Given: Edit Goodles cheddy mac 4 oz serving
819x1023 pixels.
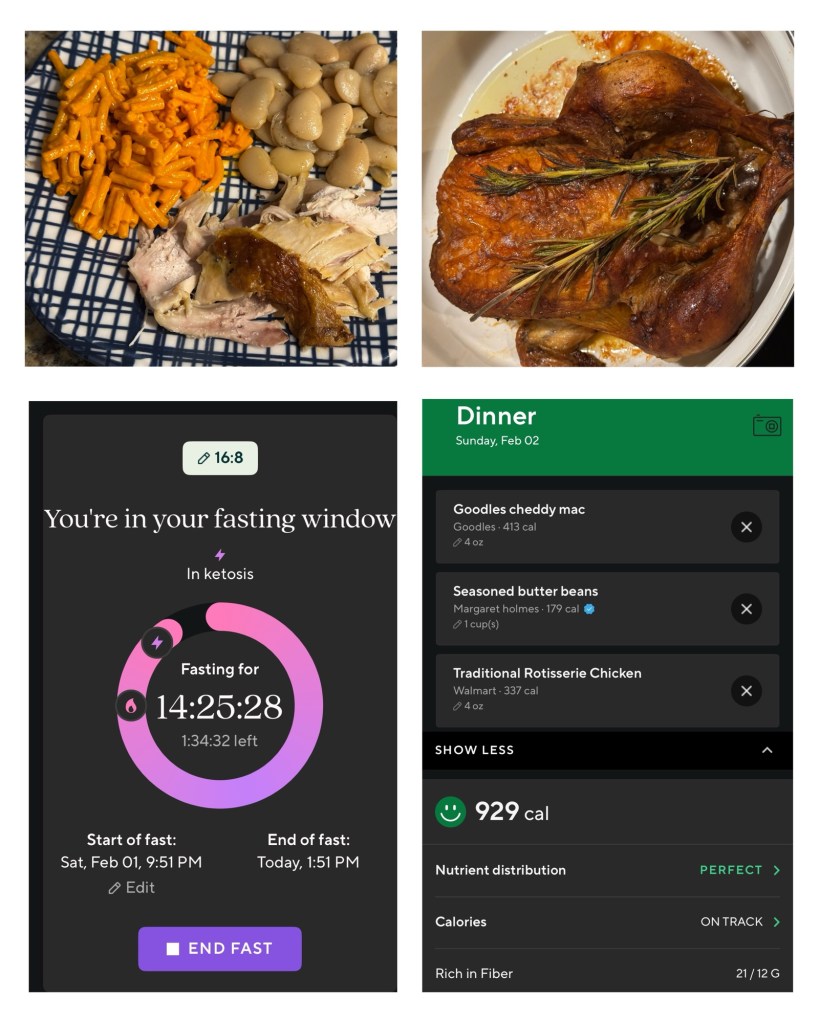Looking at the screenshot, I should coord(469,543).
